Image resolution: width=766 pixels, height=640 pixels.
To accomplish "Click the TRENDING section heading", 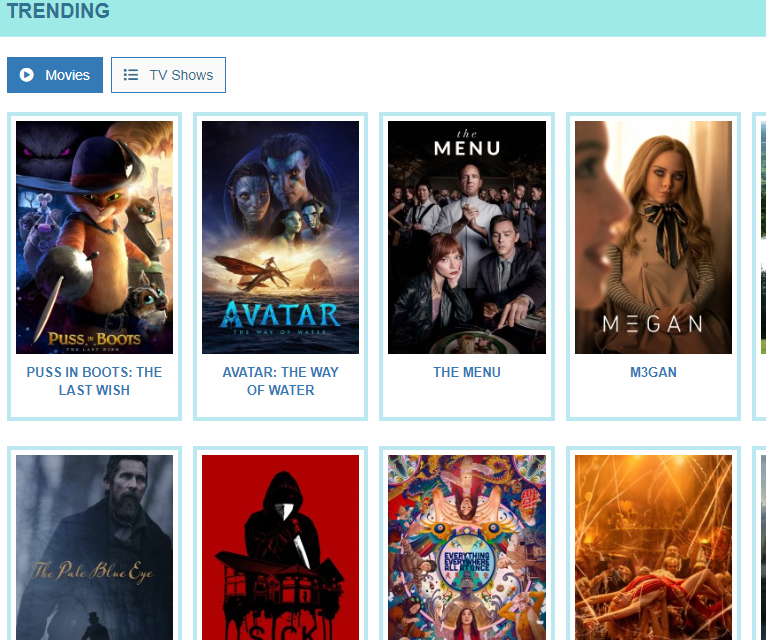I will (x=58, y=11).
